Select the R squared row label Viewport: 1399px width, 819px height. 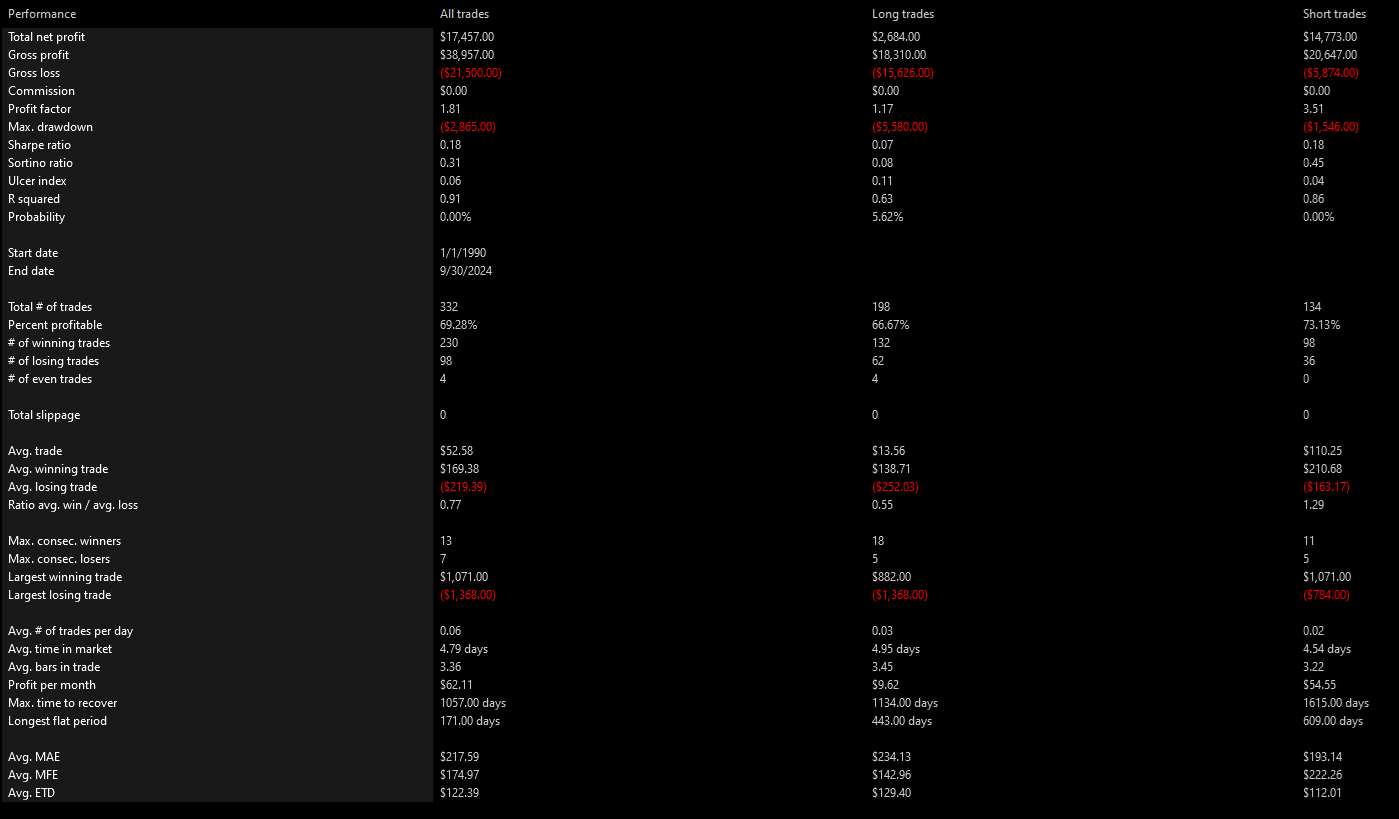pos(34,199)
